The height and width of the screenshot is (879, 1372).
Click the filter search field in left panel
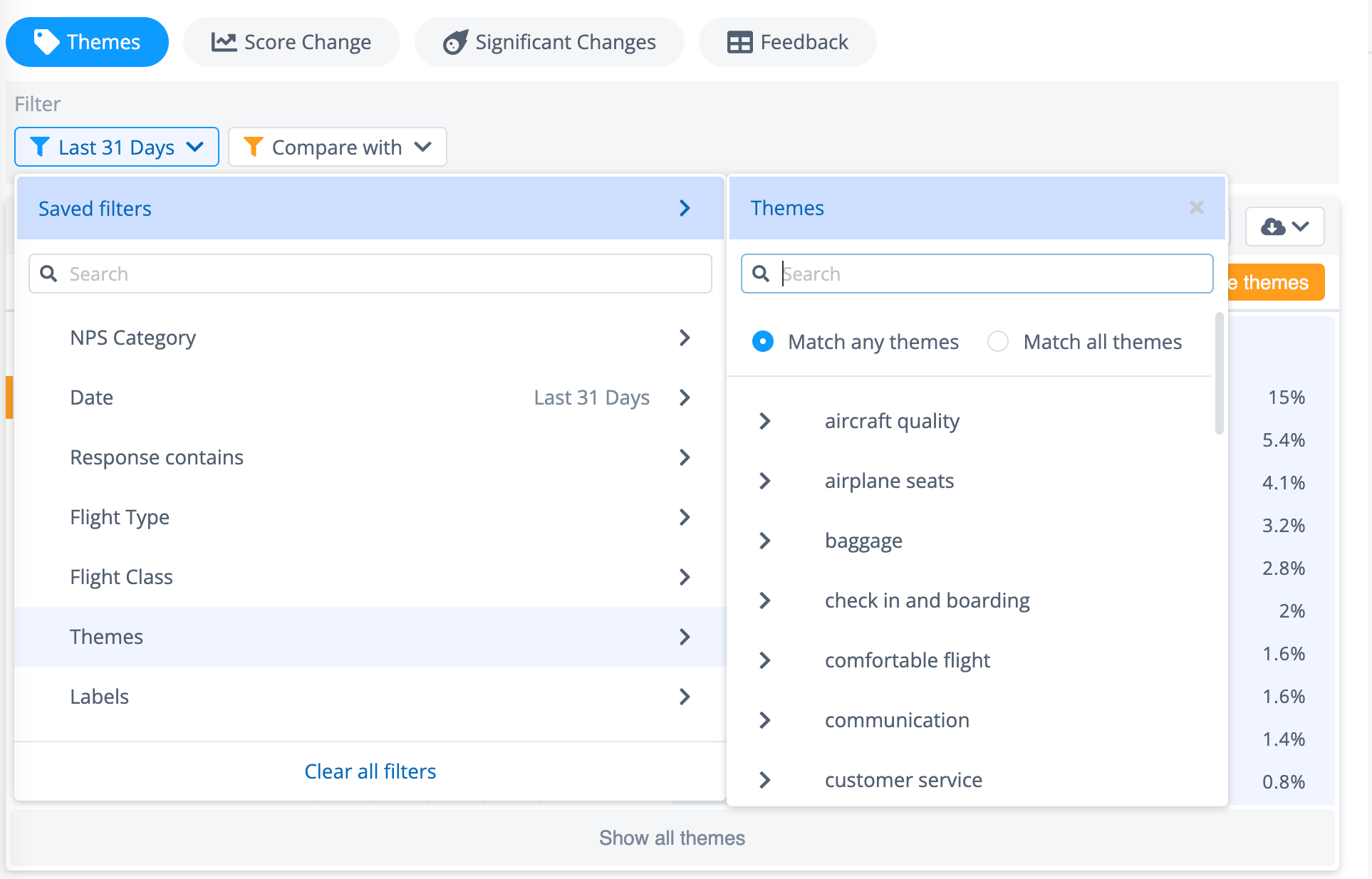pyautogui.click(x=370, y=274)
